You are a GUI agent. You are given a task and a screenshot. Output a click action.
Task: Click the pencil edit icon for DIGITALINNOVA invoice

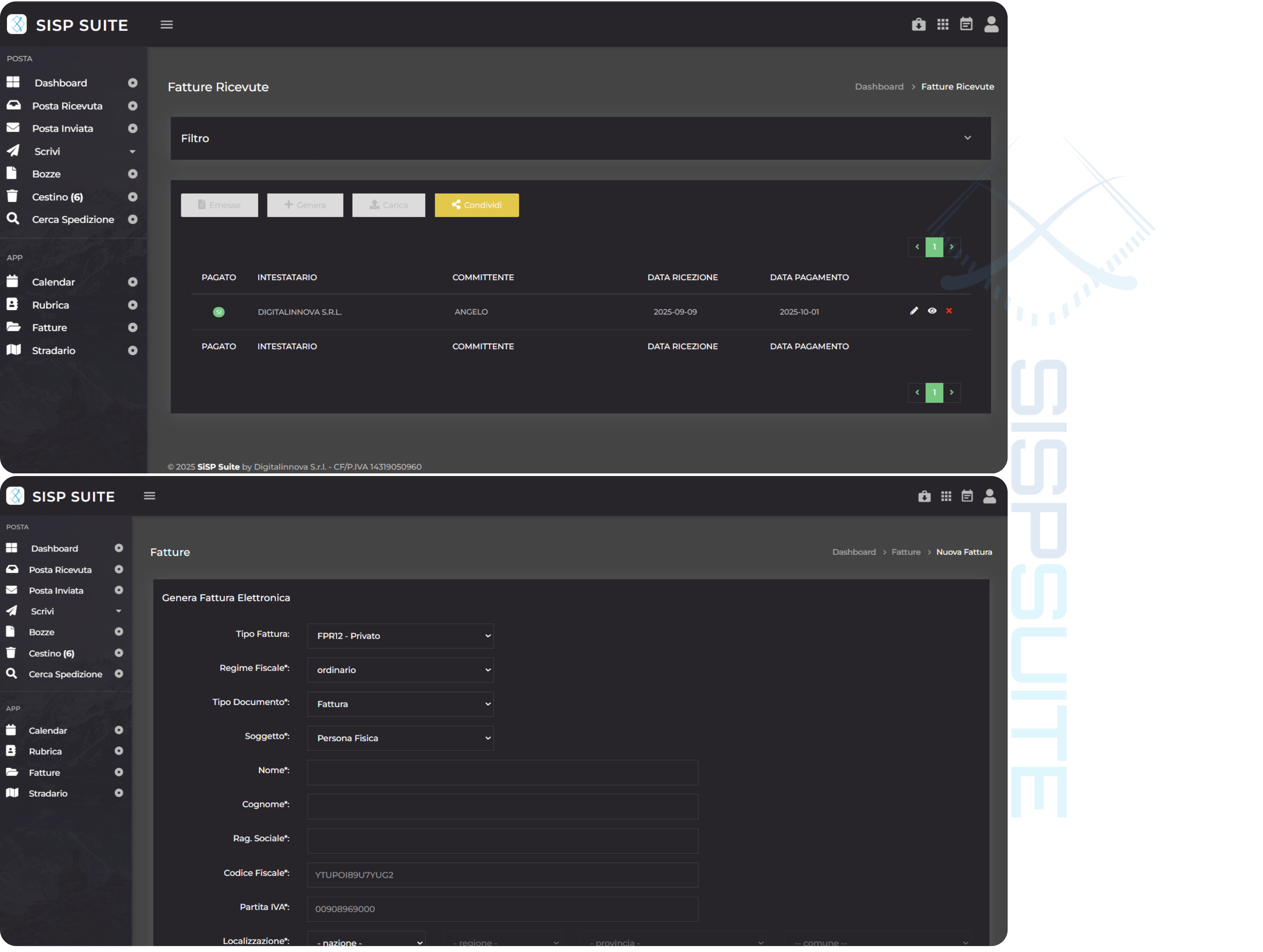point(914,311)
